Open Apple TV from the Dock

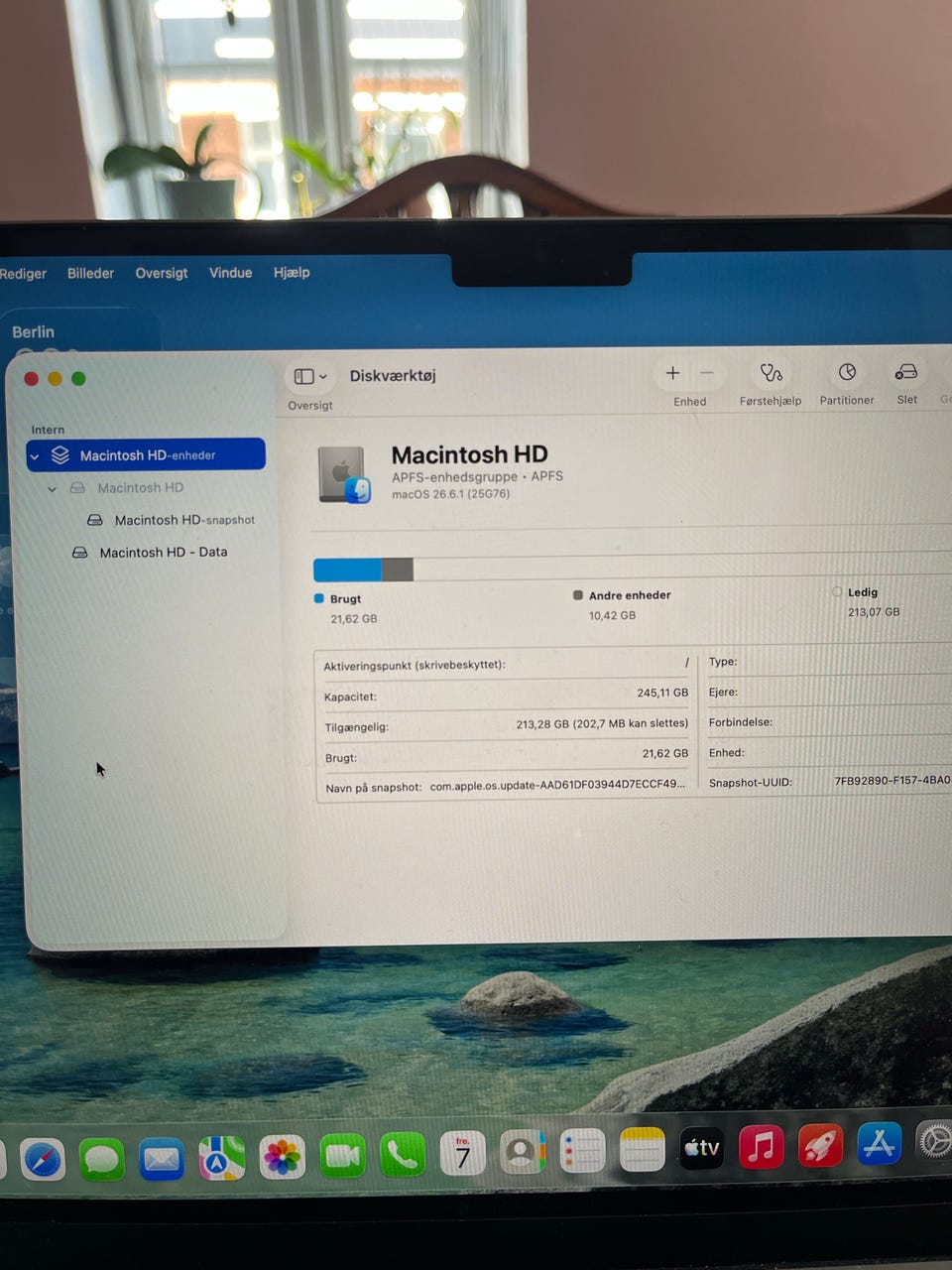point(701,1148)
